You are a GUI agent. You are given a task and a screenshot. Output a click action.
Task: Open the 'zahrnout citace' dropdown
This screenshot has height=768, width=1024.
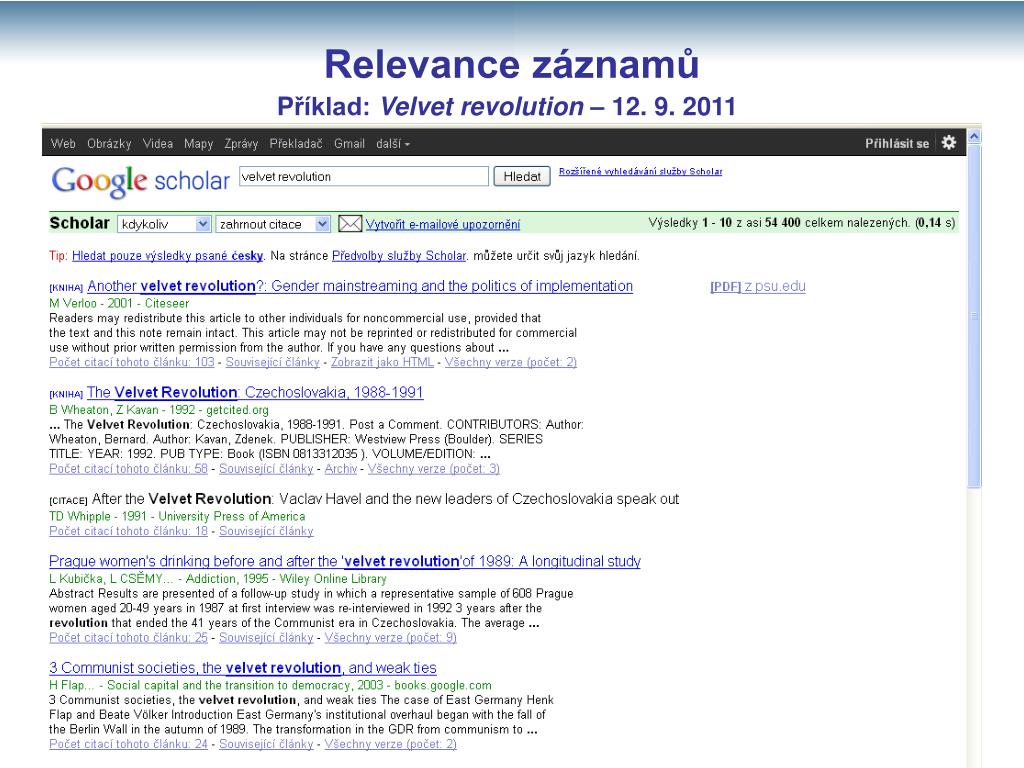coord(272,224)
